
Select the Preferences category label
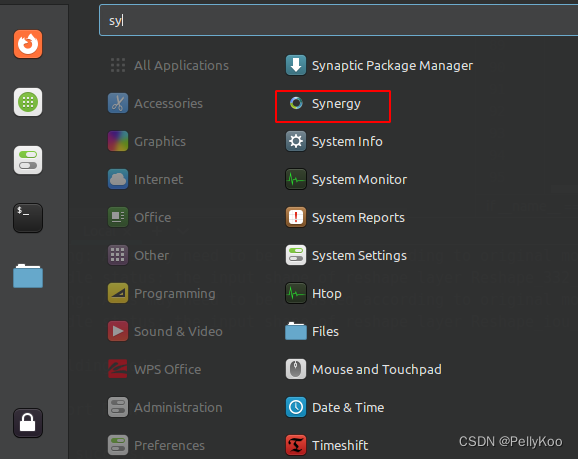click(x=170, y=445)
